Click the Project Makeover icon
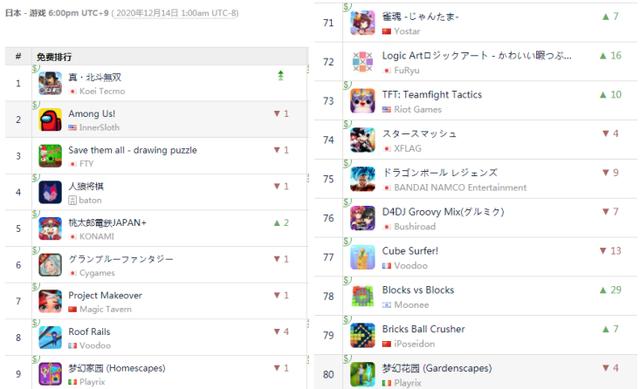This screenshot has height=389, width=640. click(50, 301)
